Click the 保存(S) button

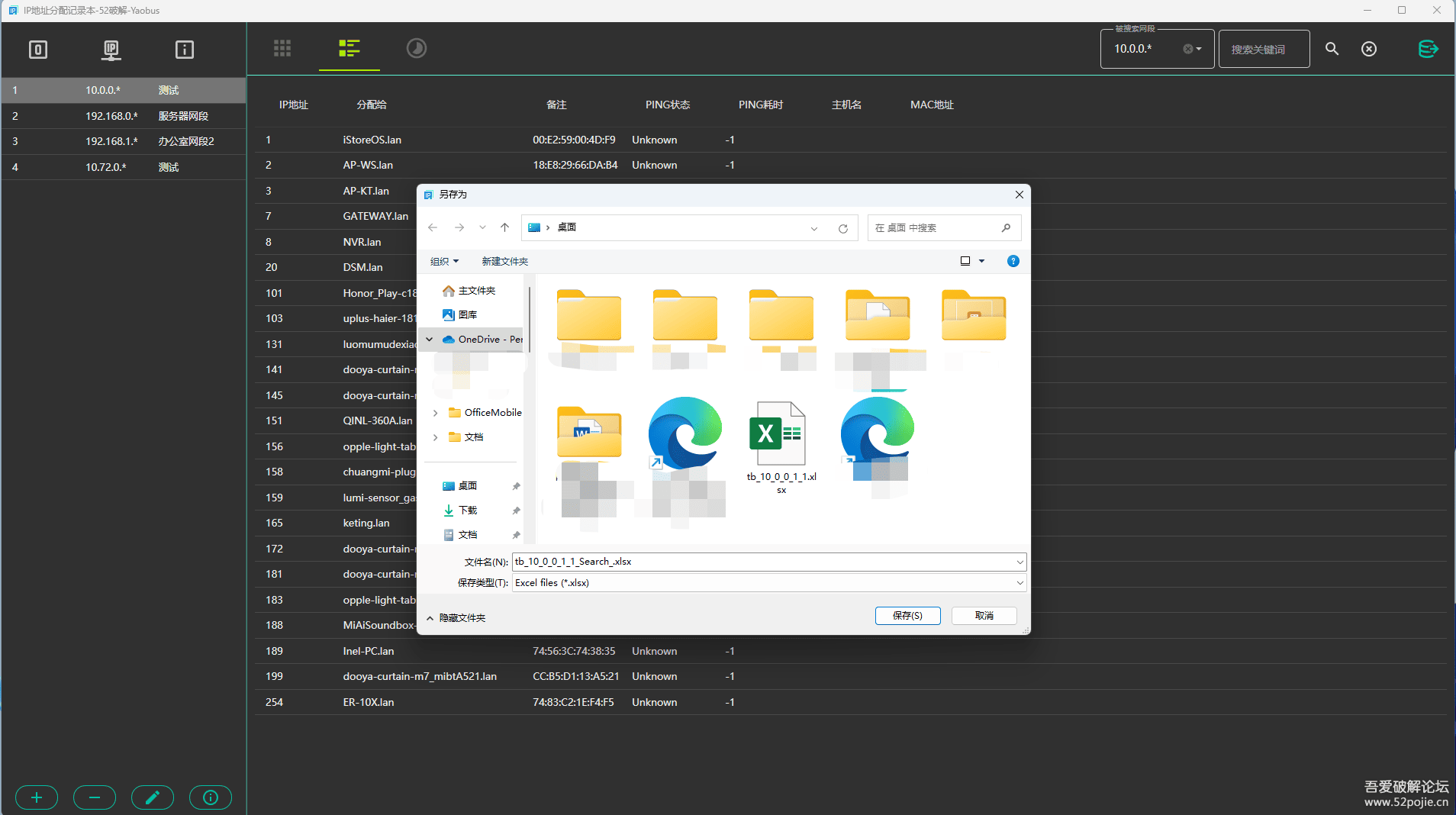[907, 616]
